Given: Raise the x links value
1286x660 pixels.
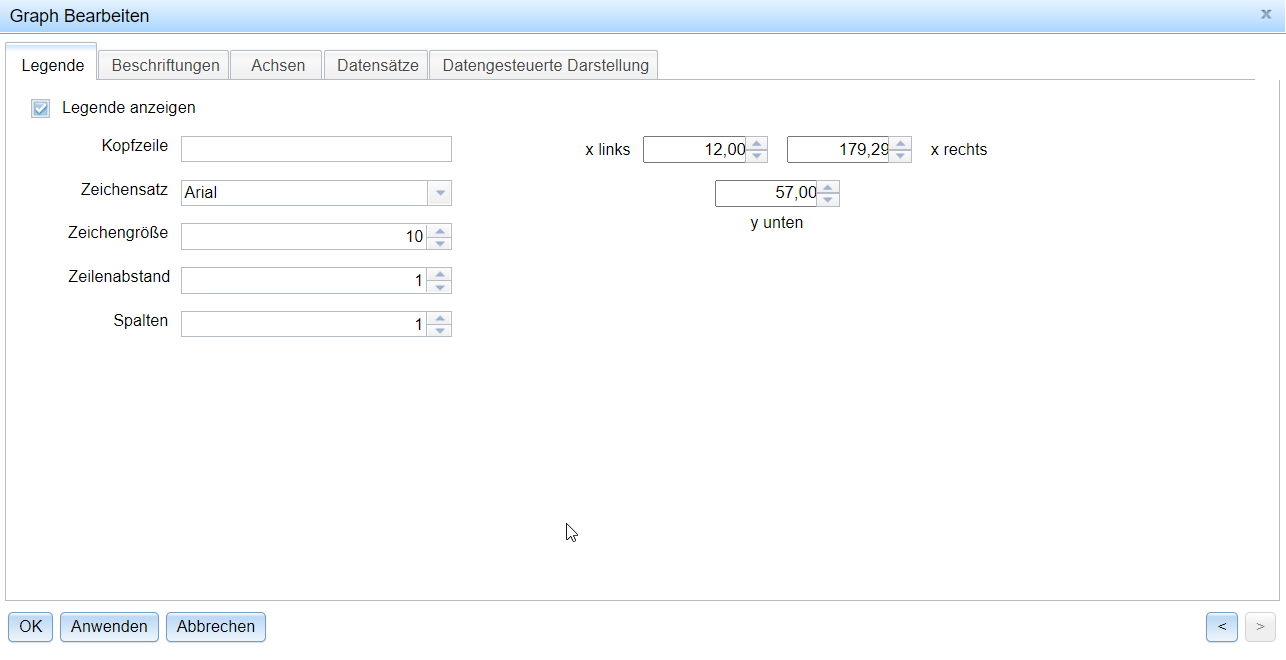Looking at the screenshot, I should click(757, 143).
